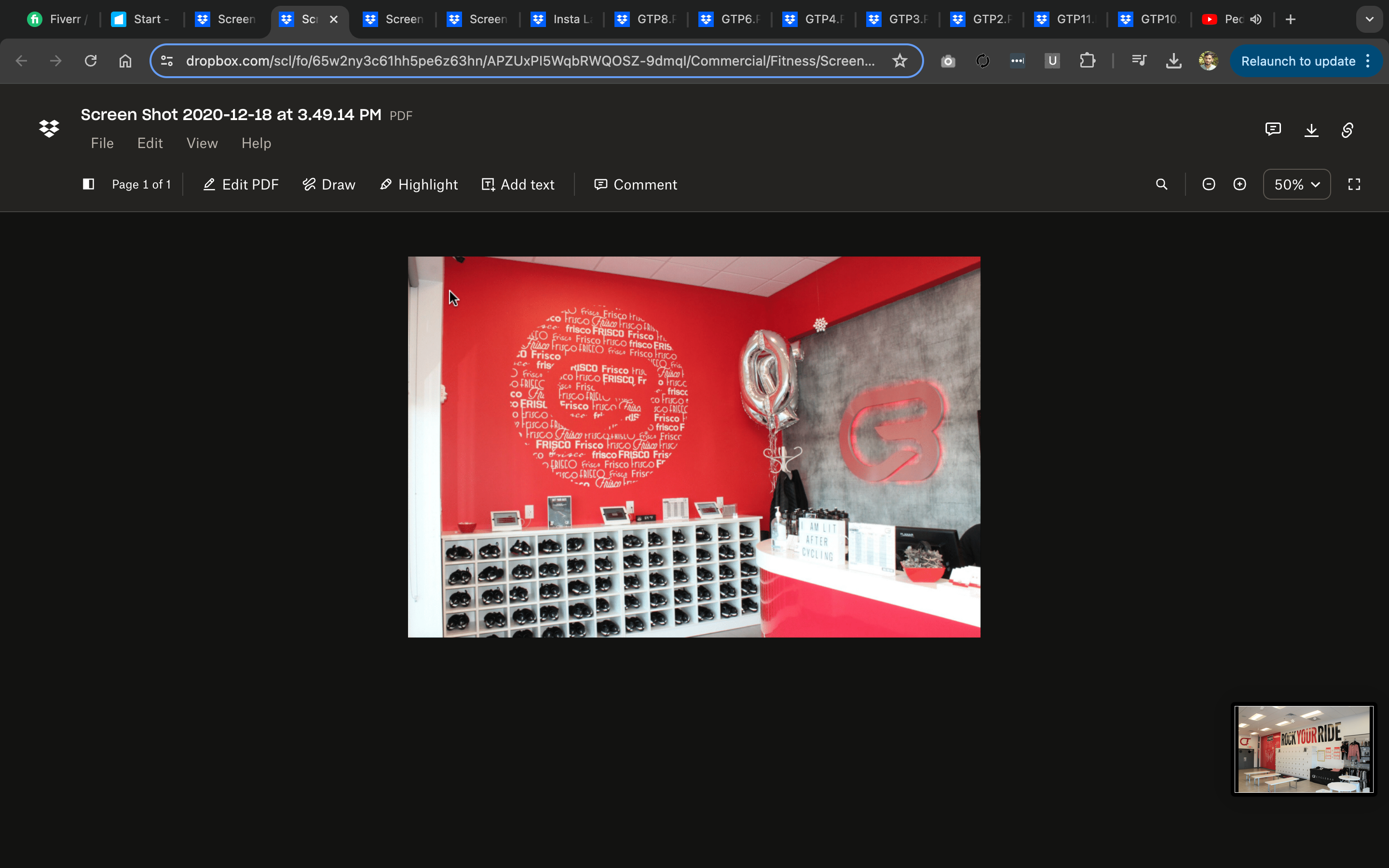Click the Edit PDF button
This screenshot has height=868, width=1389.
point(241,184)
